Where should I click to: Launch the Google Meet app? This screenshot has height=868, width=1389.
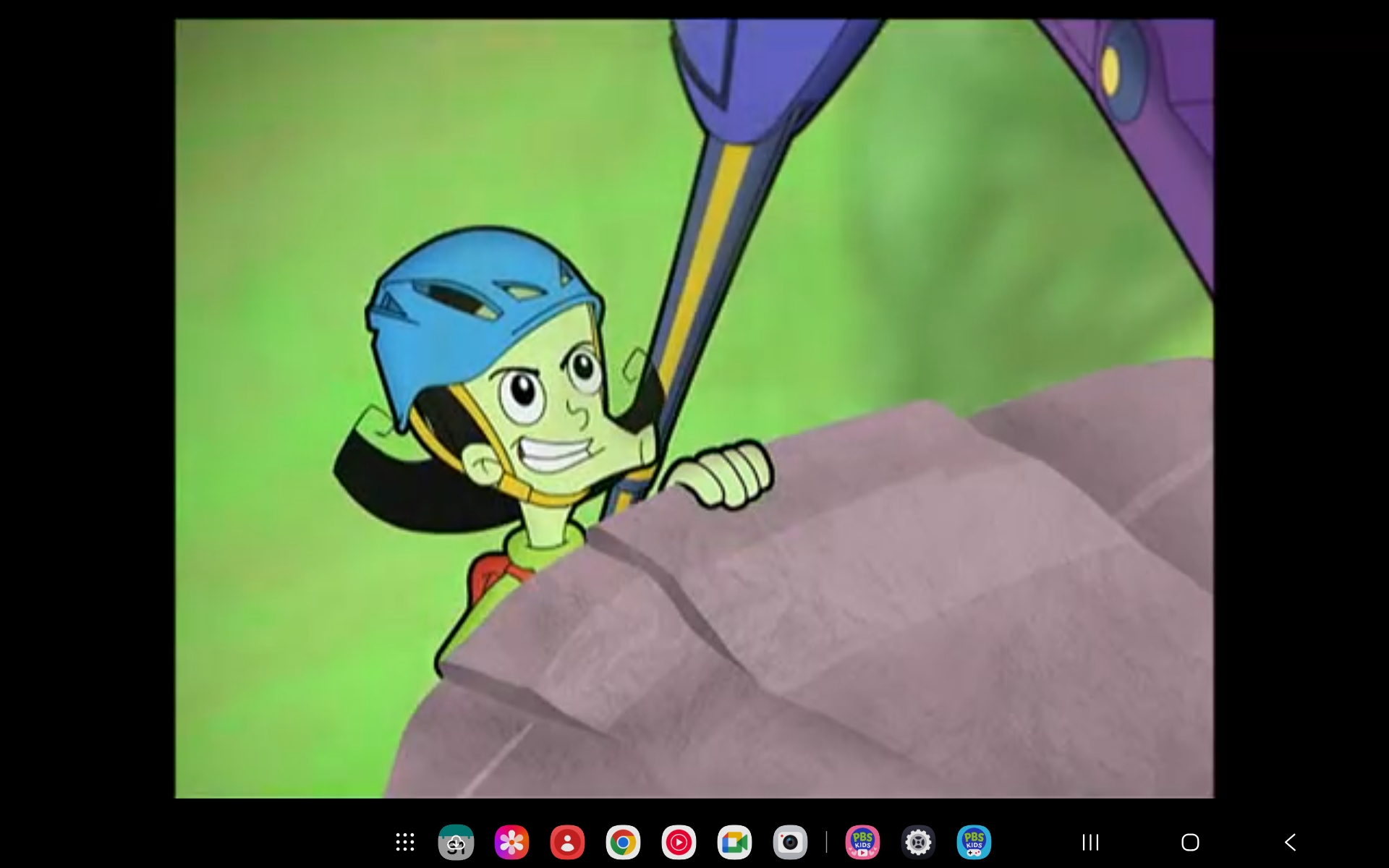[734, 842]
